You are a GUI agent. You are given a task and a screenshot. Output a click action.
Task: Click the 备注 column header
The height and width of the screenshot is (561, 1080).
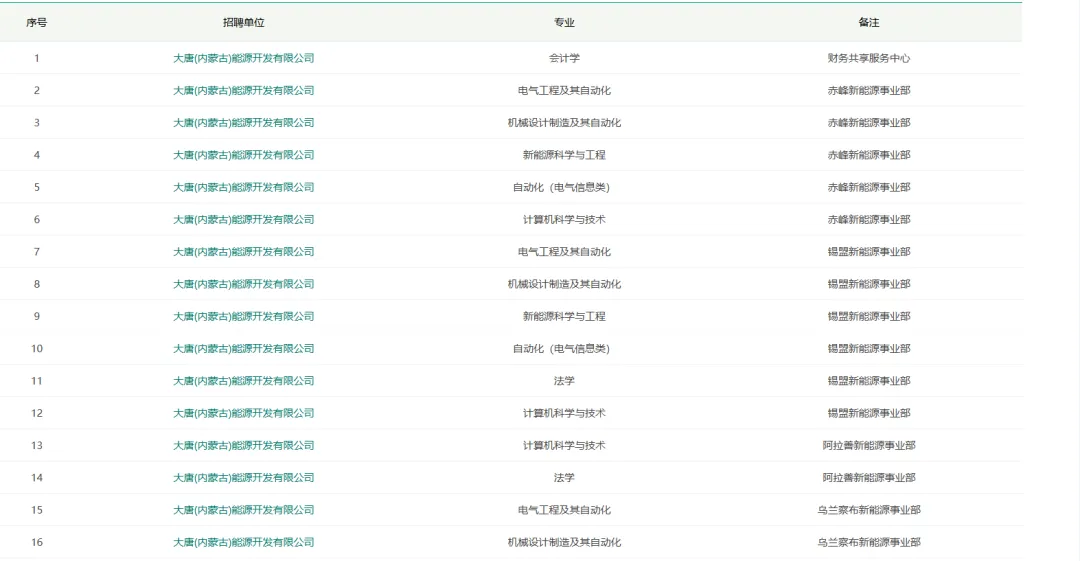point(868,22)
